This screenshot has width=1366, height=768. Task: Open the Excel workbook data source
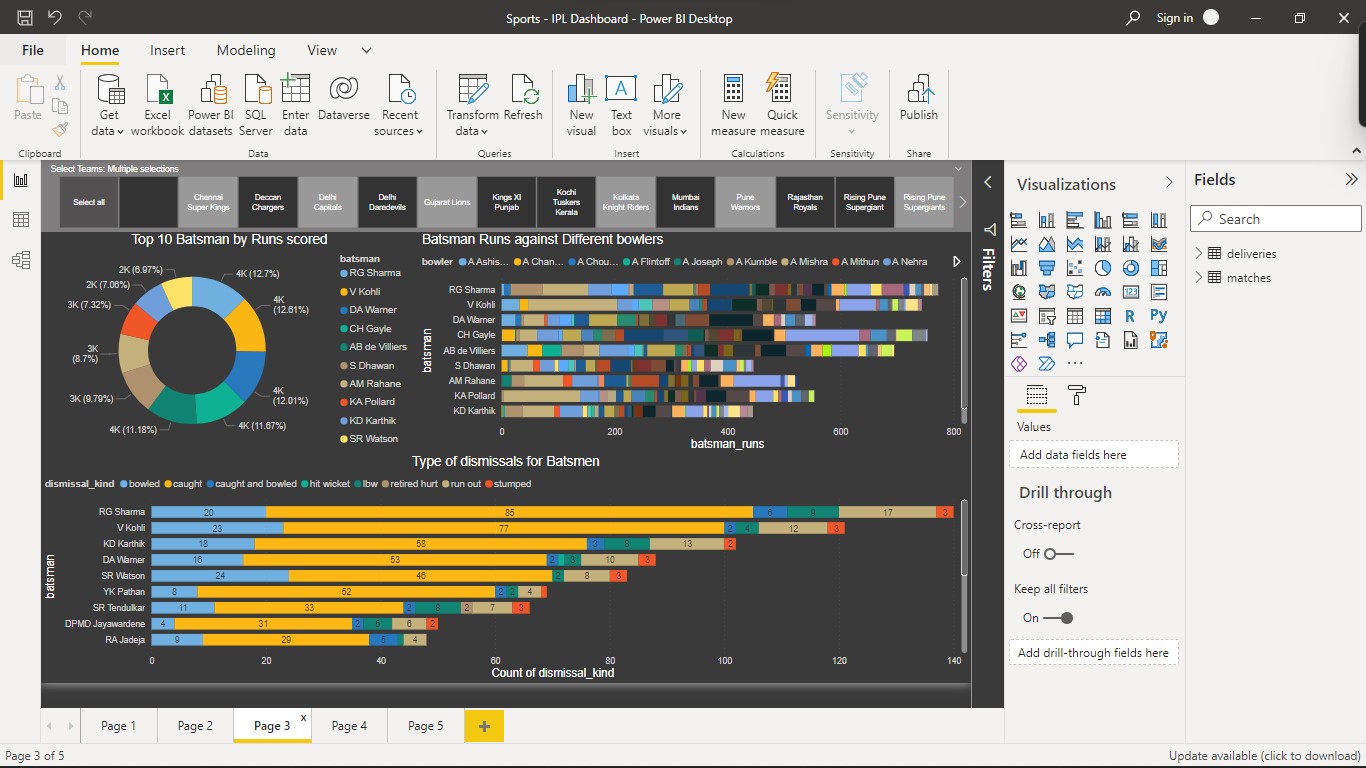click(158, 105)
